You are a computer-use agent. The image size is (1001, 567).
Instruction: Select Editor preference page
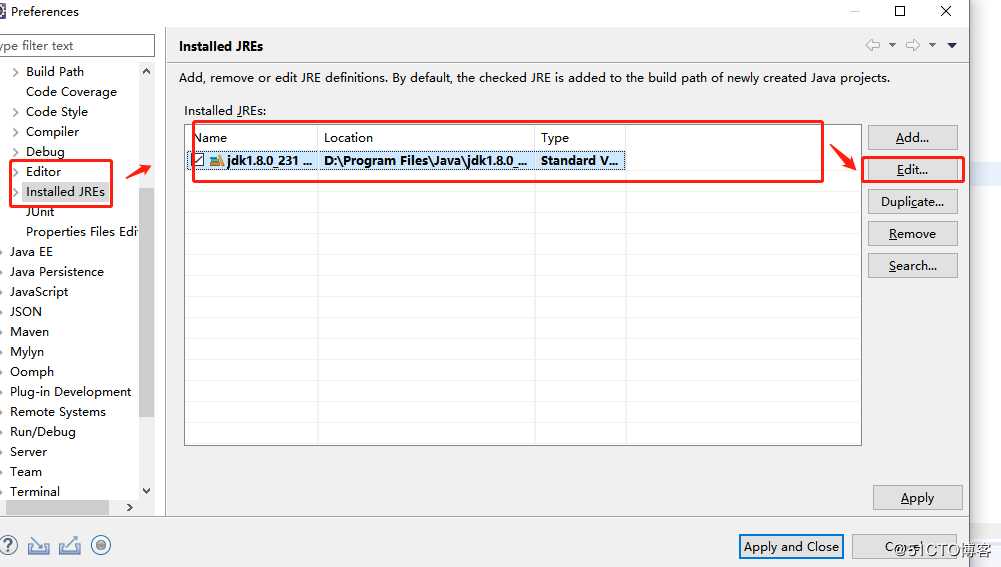pos(43,171)
